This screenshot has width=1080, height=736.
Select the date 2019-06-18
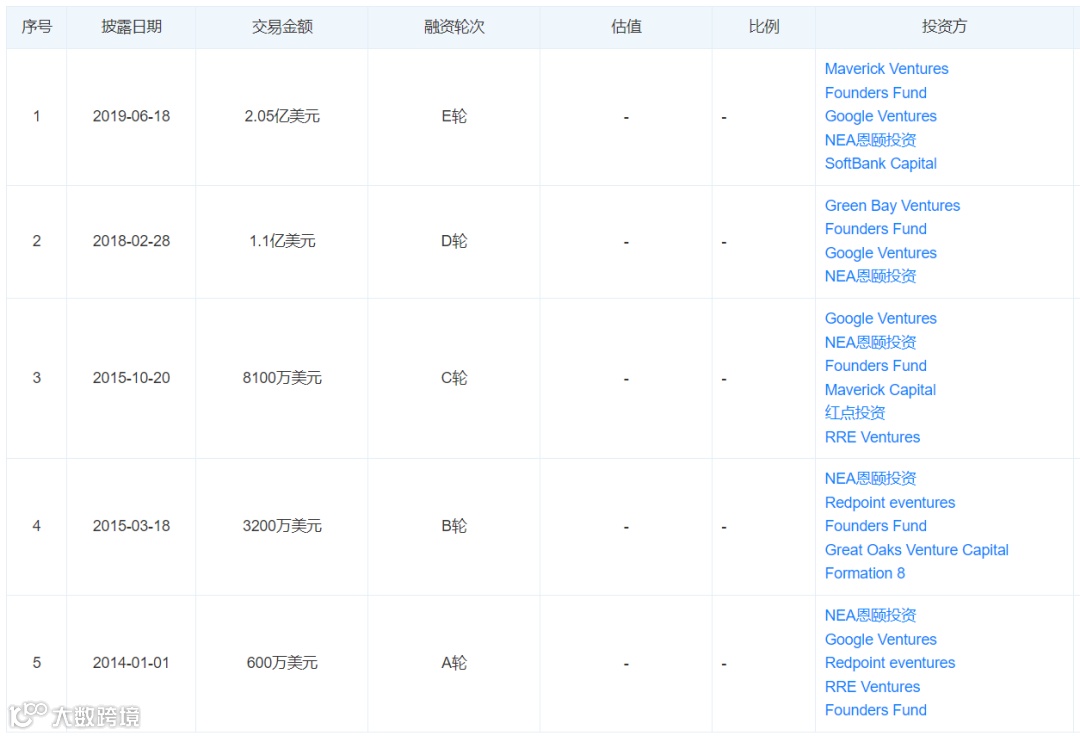pyautogui.click(x=131, y=116)
